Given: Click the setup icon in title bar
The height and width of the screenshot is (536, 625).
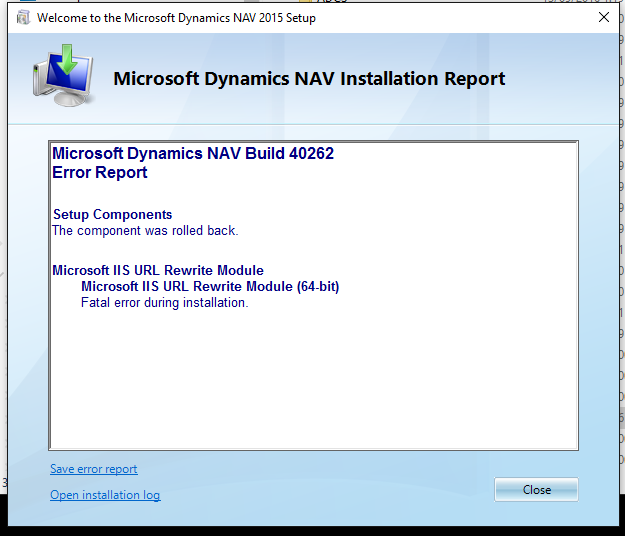Looking at the screenshot, I should coord(23,18).
